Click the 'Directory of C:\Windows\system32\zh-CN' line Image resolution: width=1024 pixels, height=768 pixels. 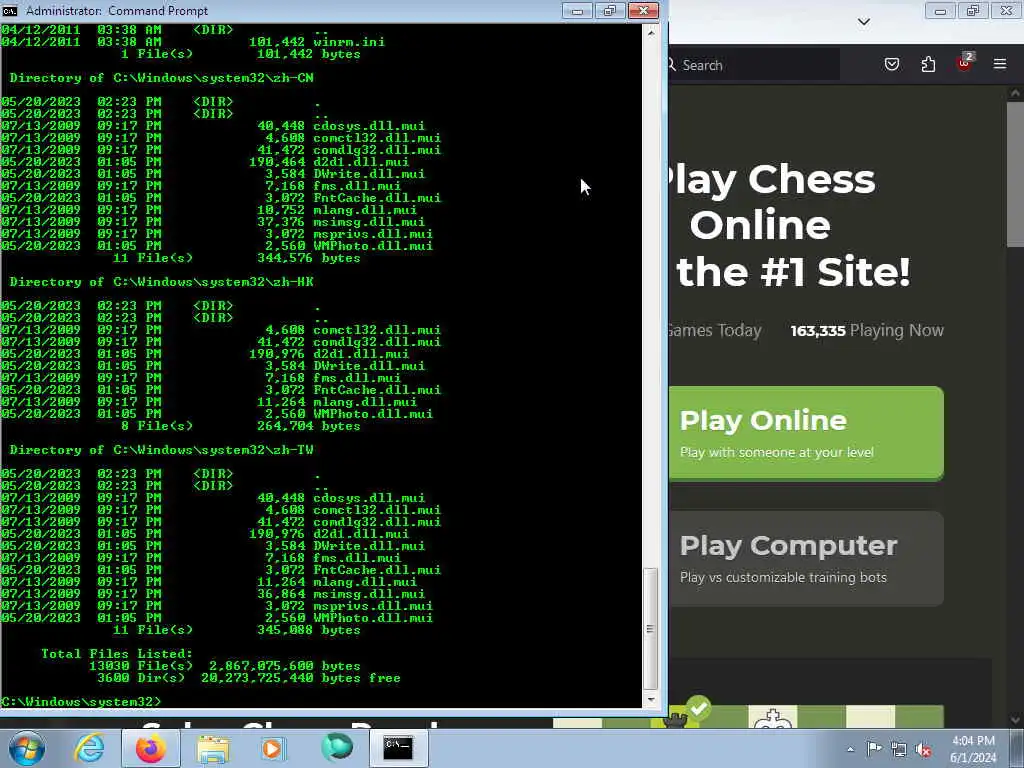point(161,78)
